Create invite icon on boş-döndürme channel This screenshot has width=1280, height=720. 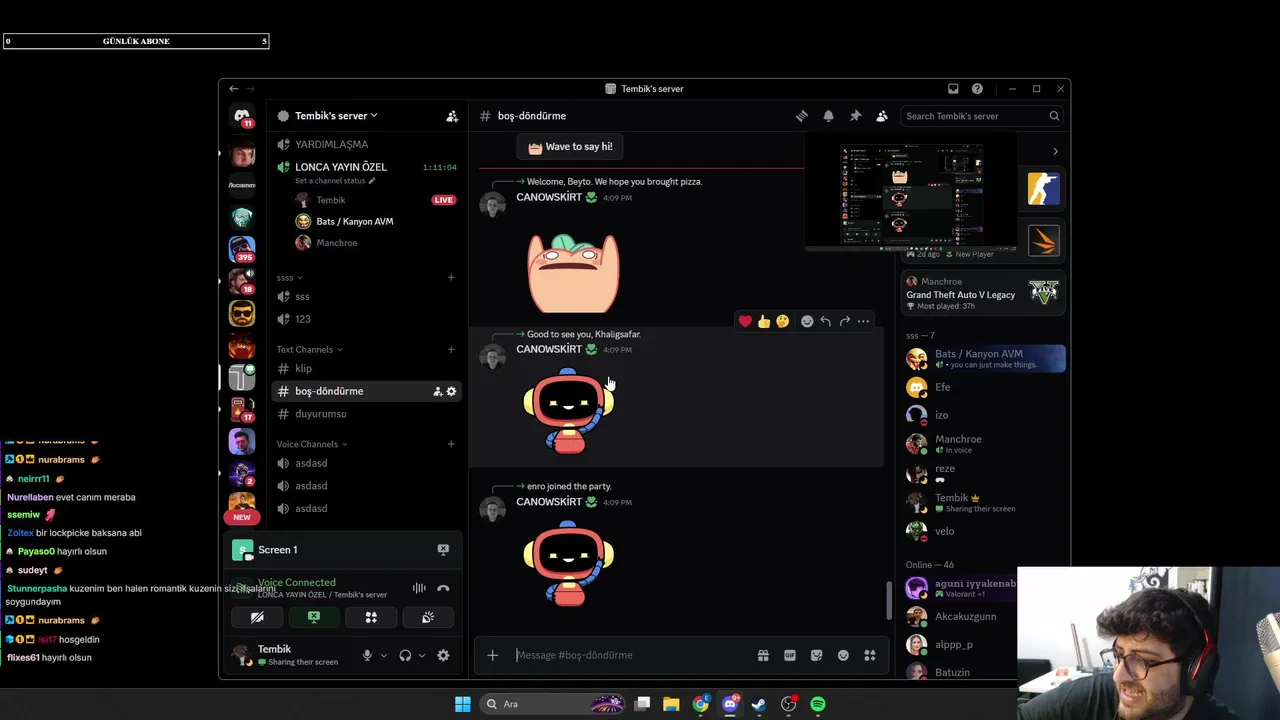pyautogui.click(x=437, y=391)
